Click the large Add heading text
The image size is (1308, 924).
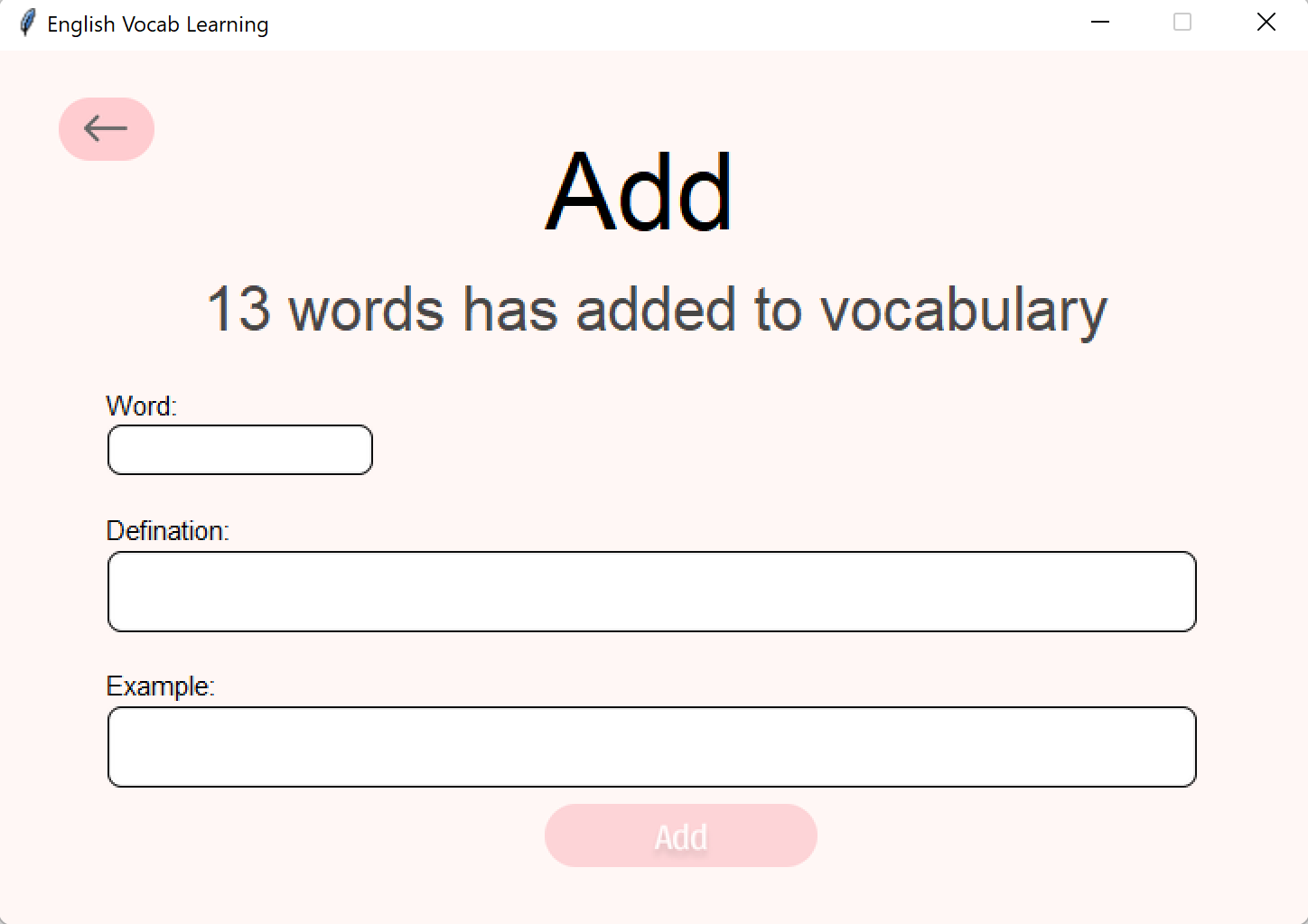pyautogui.click(x=639, y=190)
